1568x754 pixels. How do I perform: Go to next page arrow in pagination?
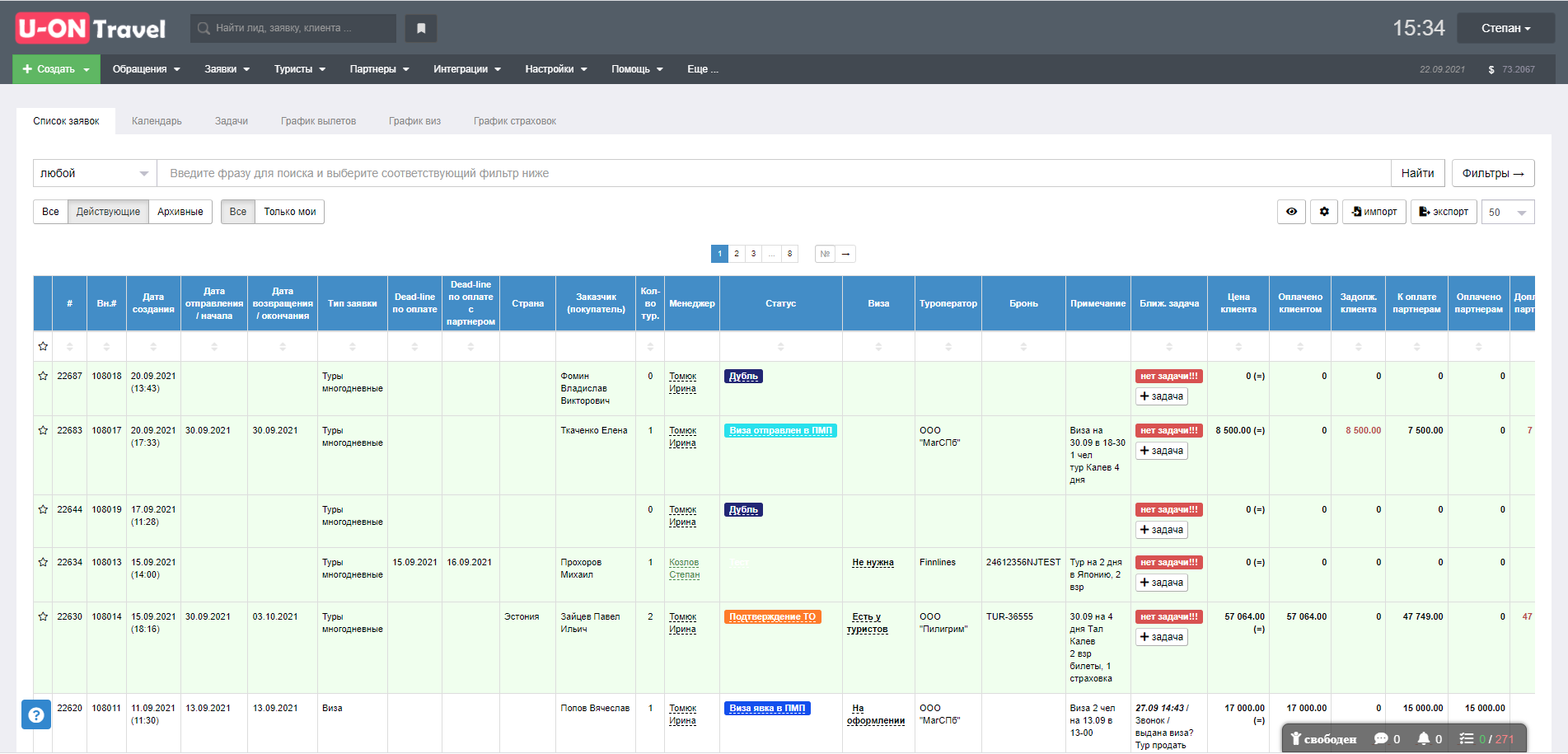845,254
